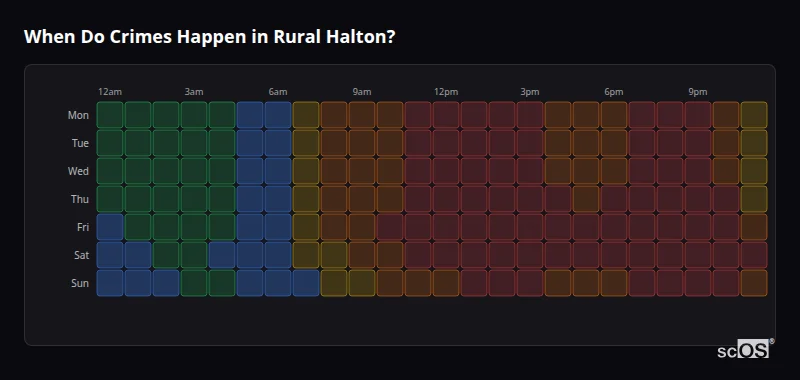Select the Wednesday 9pm cell
The width and height of the screenshot is (800, 380).
pyautogui.click(x=698, y=171)
